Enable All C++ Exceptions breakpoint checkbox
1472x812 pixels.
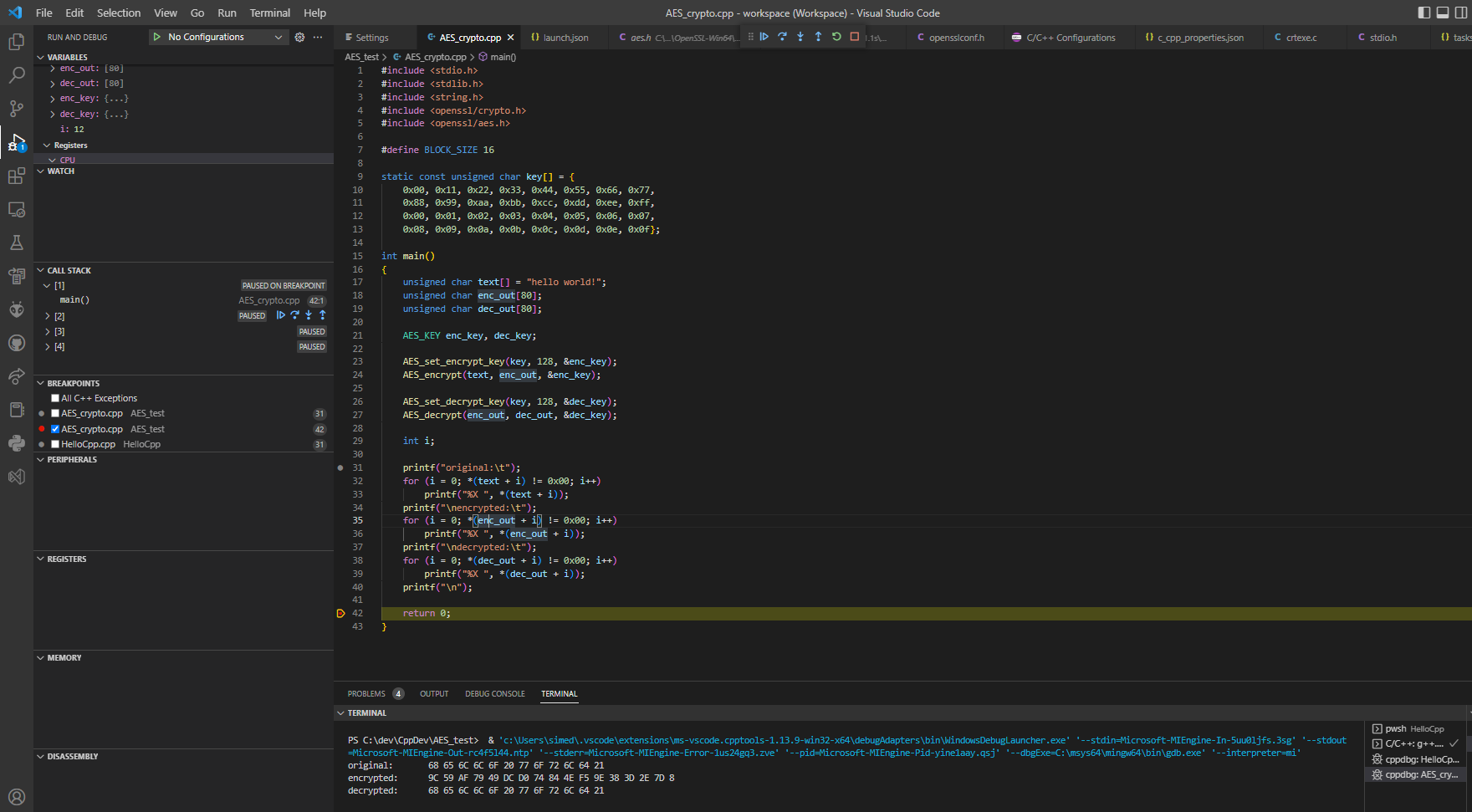tap(55, 398)
